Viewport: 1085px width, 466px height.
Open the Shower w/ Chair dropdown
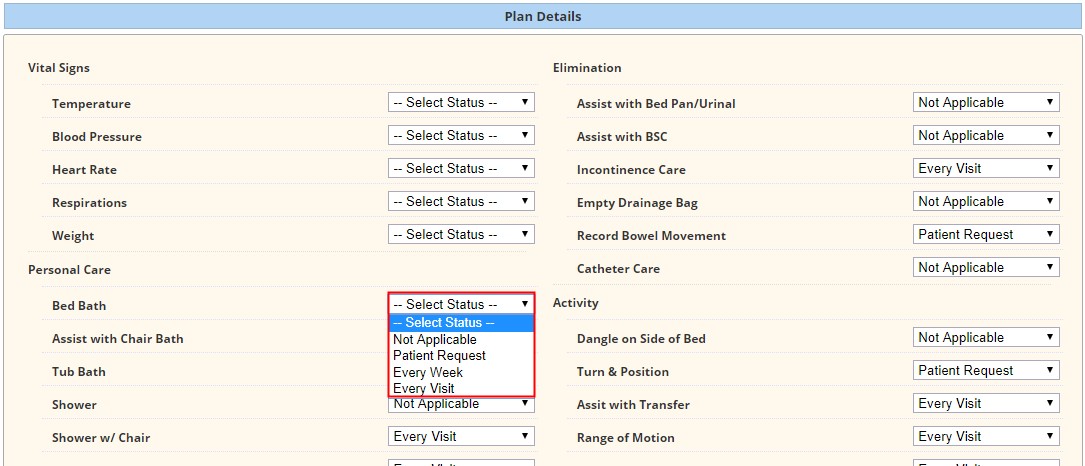[461, 437]
